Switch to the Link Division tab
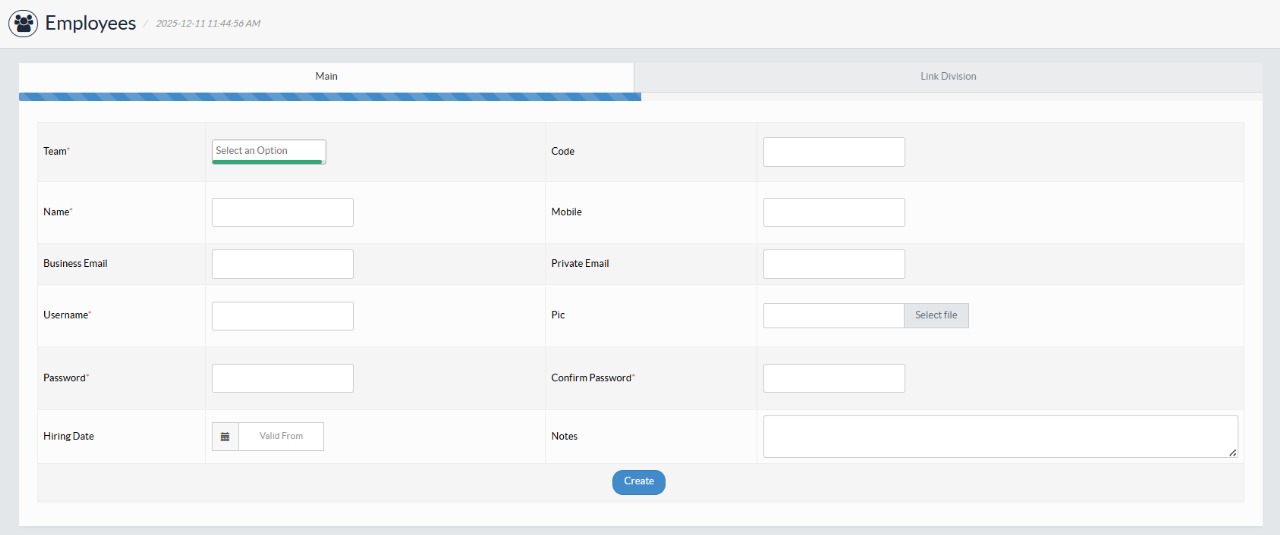The width and height of the screenshot is (1280, 535). (948, 77)
